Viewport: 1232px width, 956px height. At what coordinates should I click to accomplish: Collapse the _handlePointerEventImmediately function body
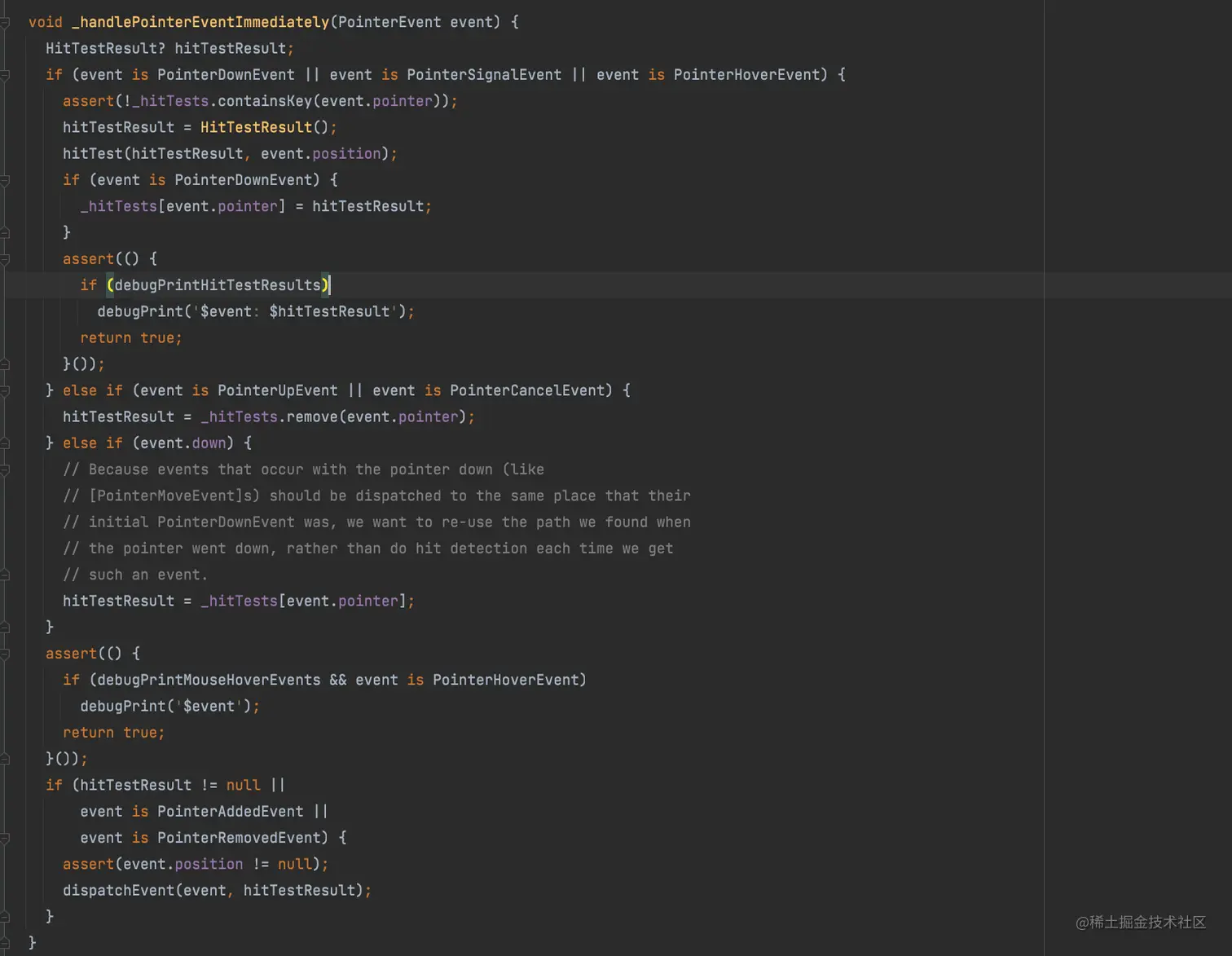[x=7, y=22]
